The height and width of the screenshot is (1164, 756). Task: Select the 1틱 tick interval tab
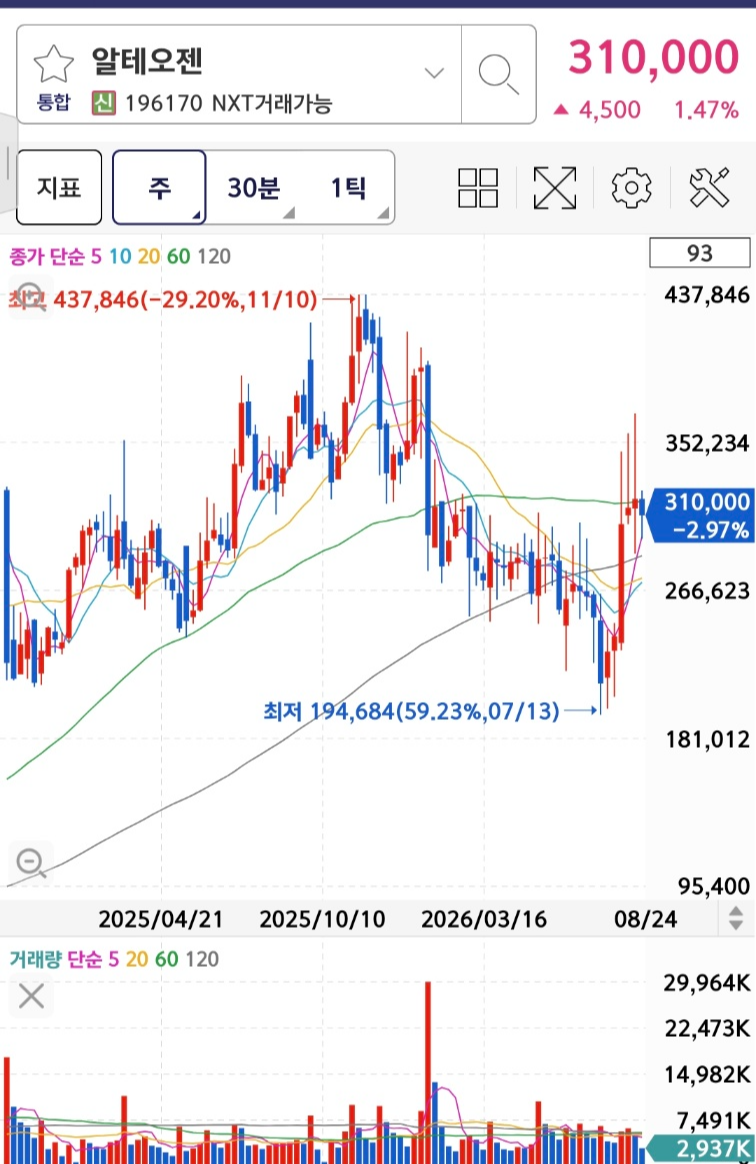348,187
